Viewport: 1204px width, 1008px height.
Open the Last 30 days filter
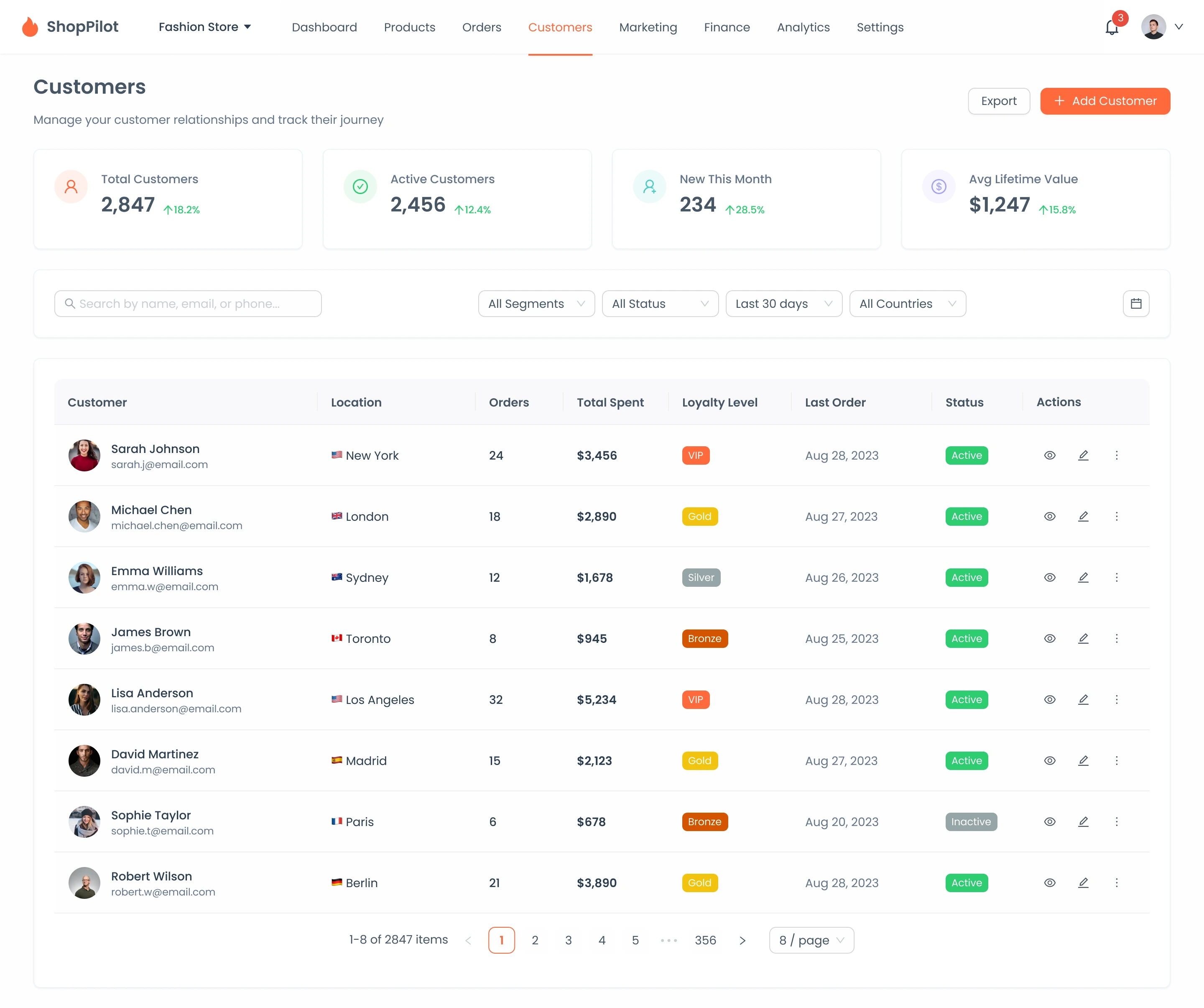pyautogui.click(x=783, y=304)
